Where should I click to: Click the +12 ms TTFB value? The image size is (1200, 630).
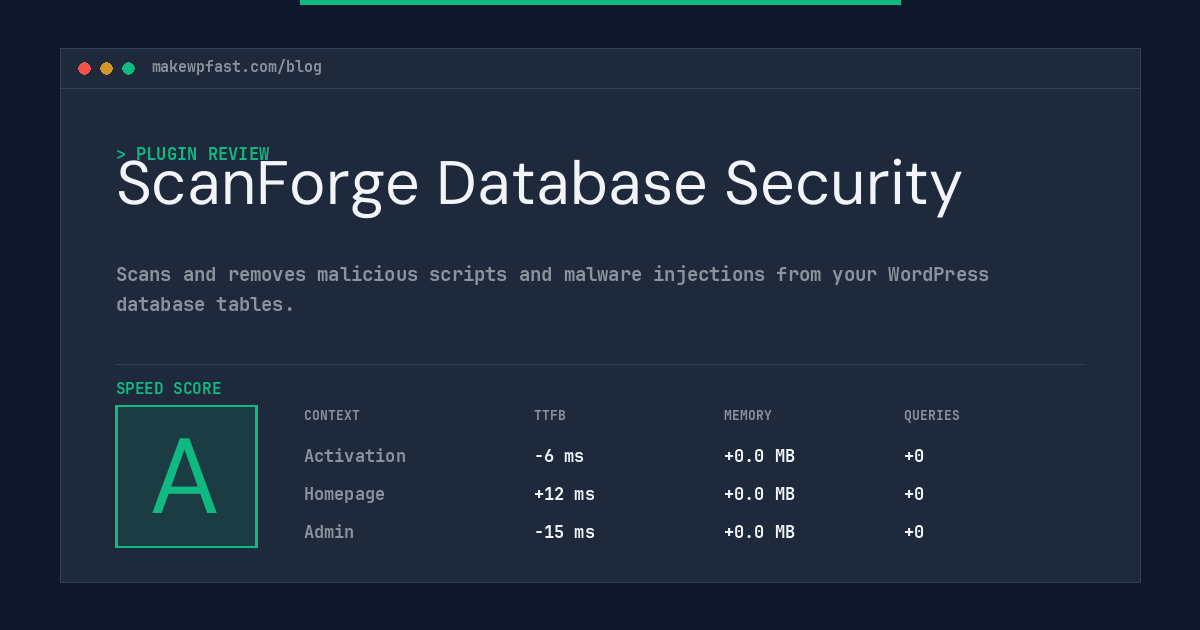point(564,494)
